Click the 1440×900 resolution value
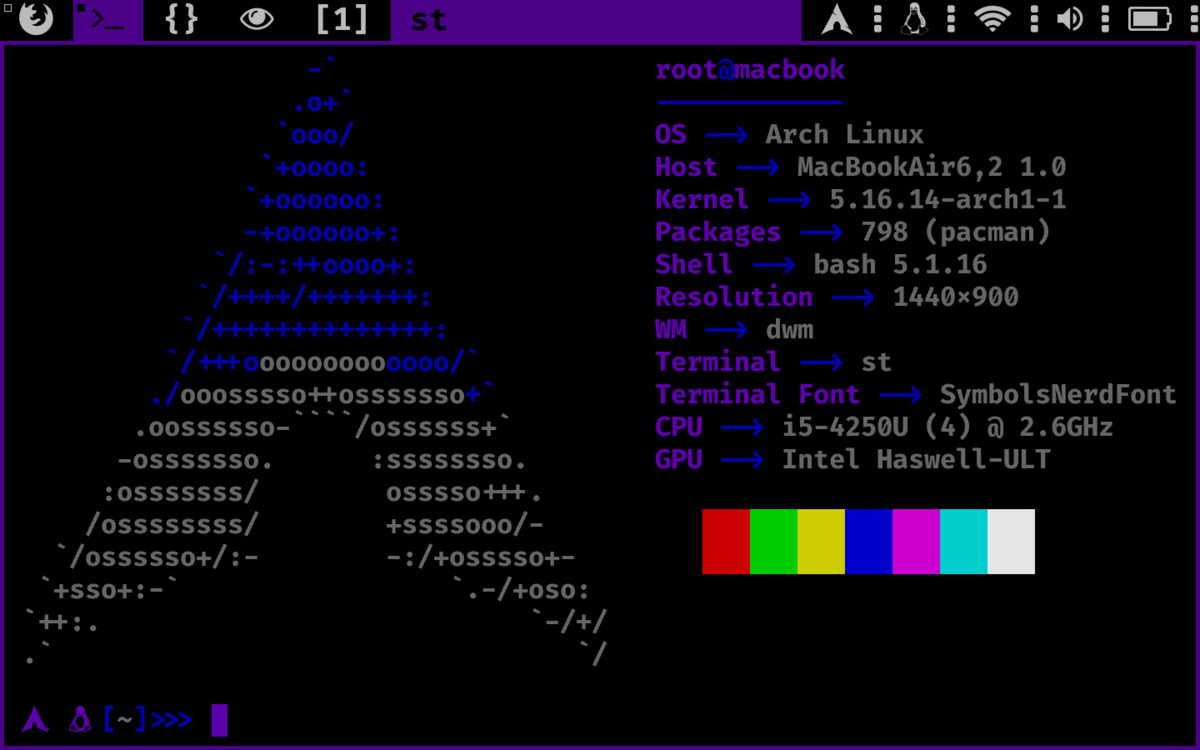 [956, 297]
